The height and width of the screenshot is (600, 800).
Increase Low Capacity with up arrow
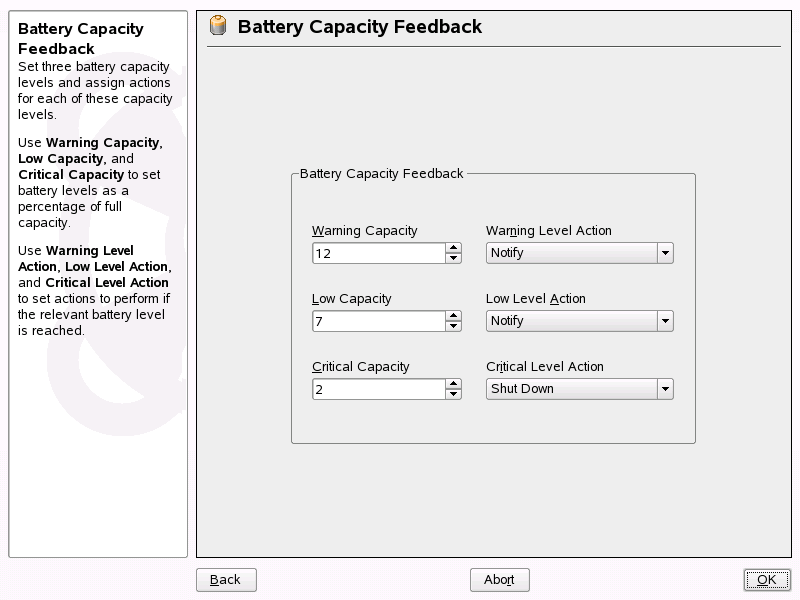(453, 316)
